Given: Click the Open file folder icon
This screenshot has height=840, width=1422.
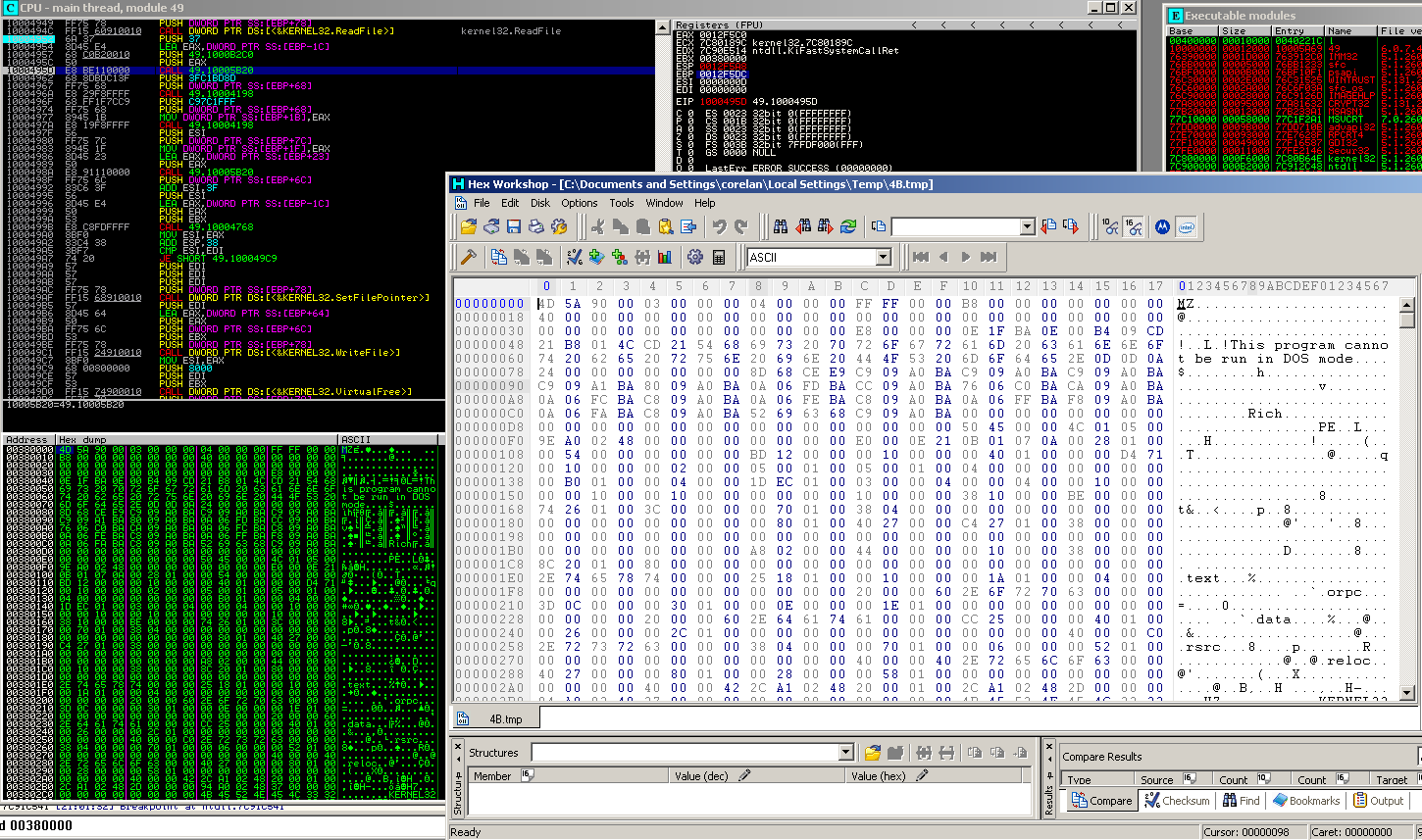Looking at the screenshot, I should (469, 226).
